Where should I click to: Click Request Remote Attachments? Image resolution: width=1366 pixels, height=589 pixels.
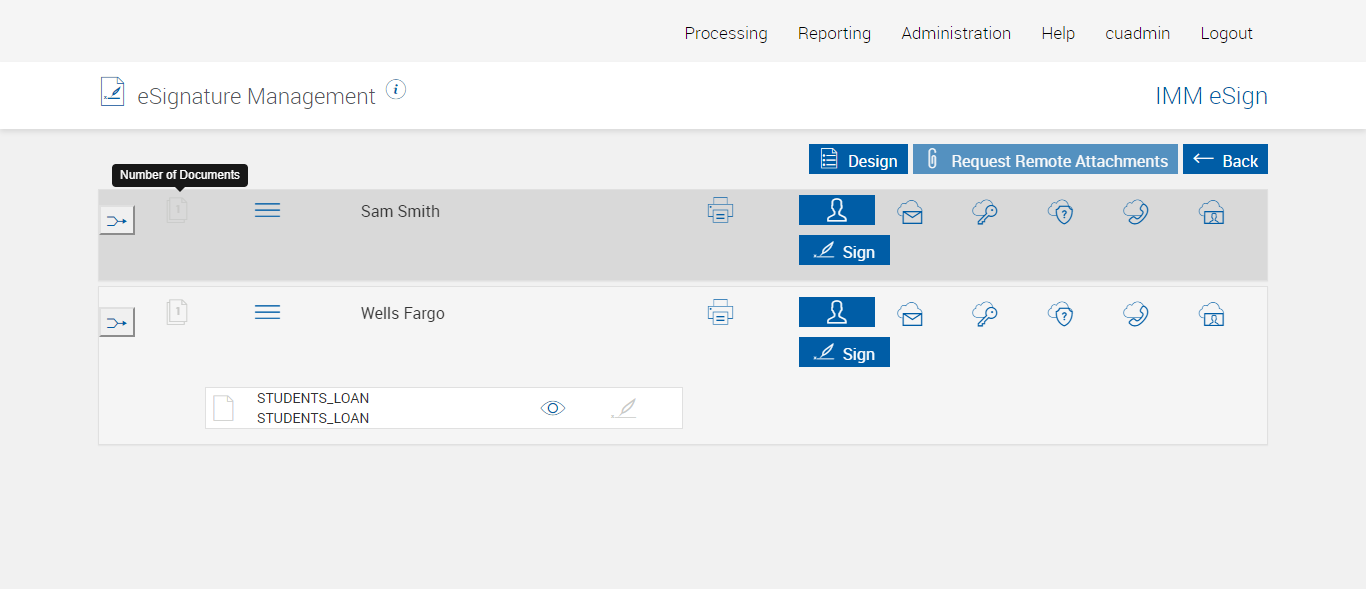tap(1045, 160)
